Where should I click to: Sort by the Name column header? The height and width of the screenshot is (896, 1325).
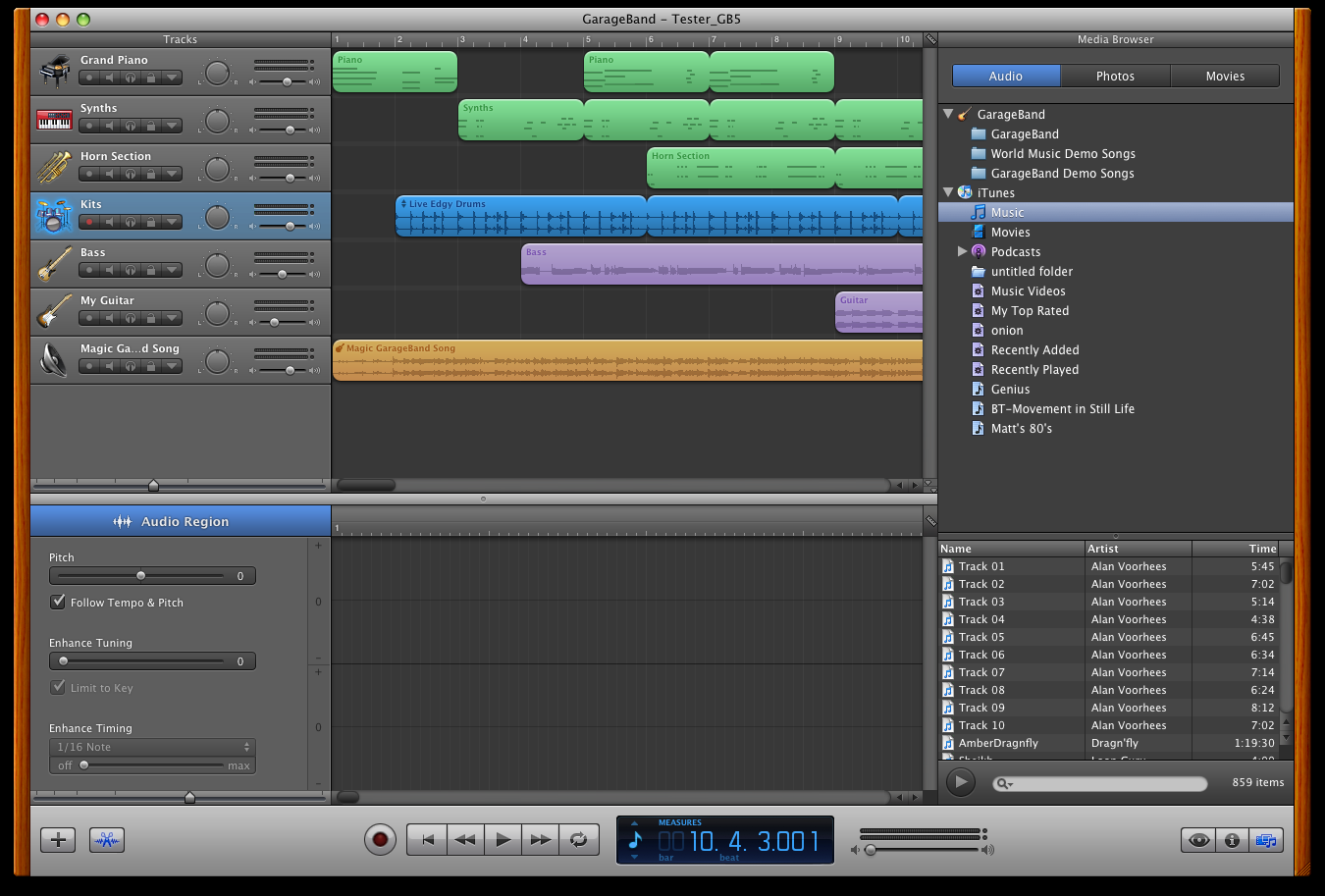[x=1011, y=549]
